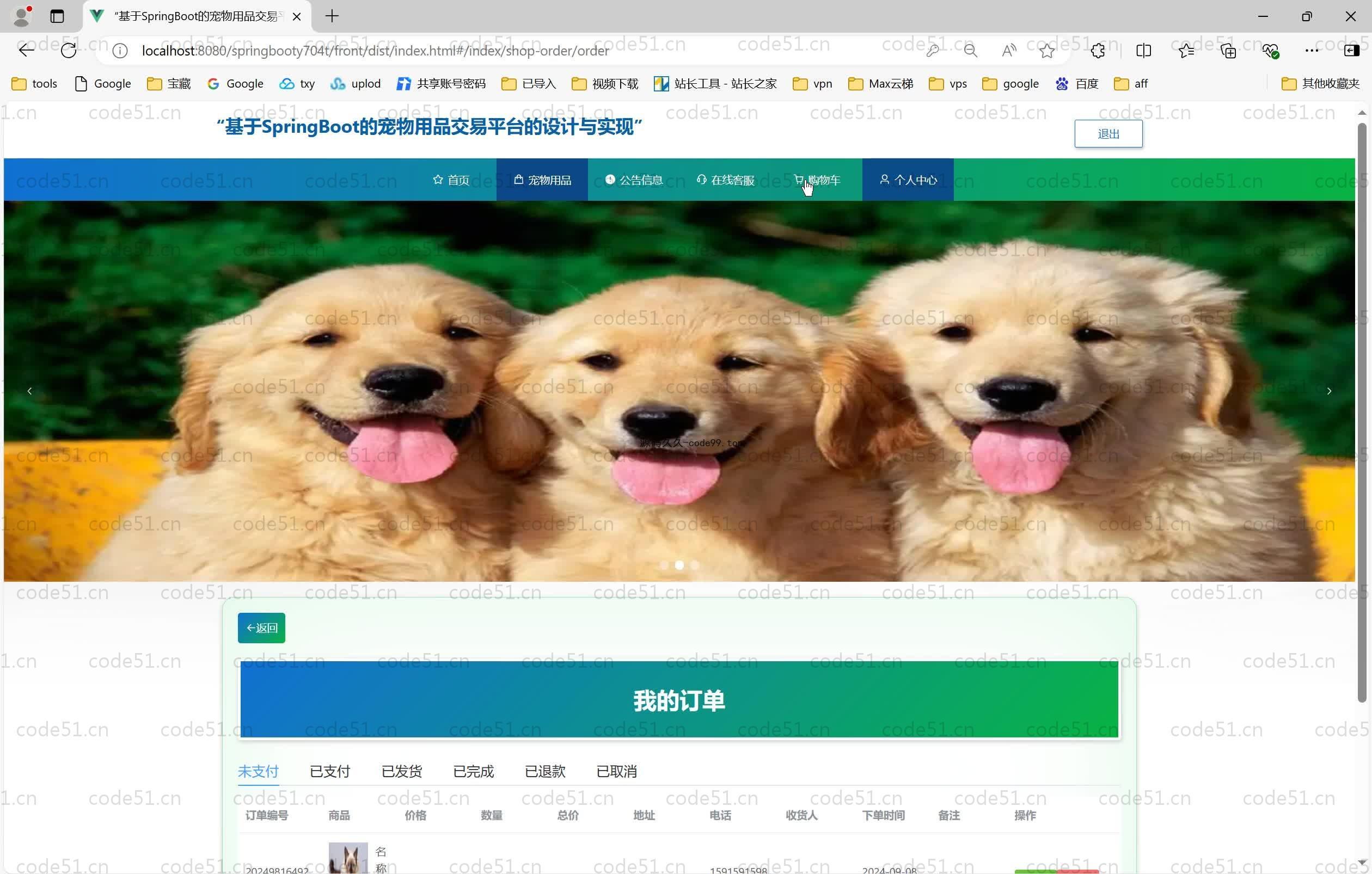1372x874 pixels.
Task: Go to 首页 in navigation bar
Action: click(x=451, y=180)
